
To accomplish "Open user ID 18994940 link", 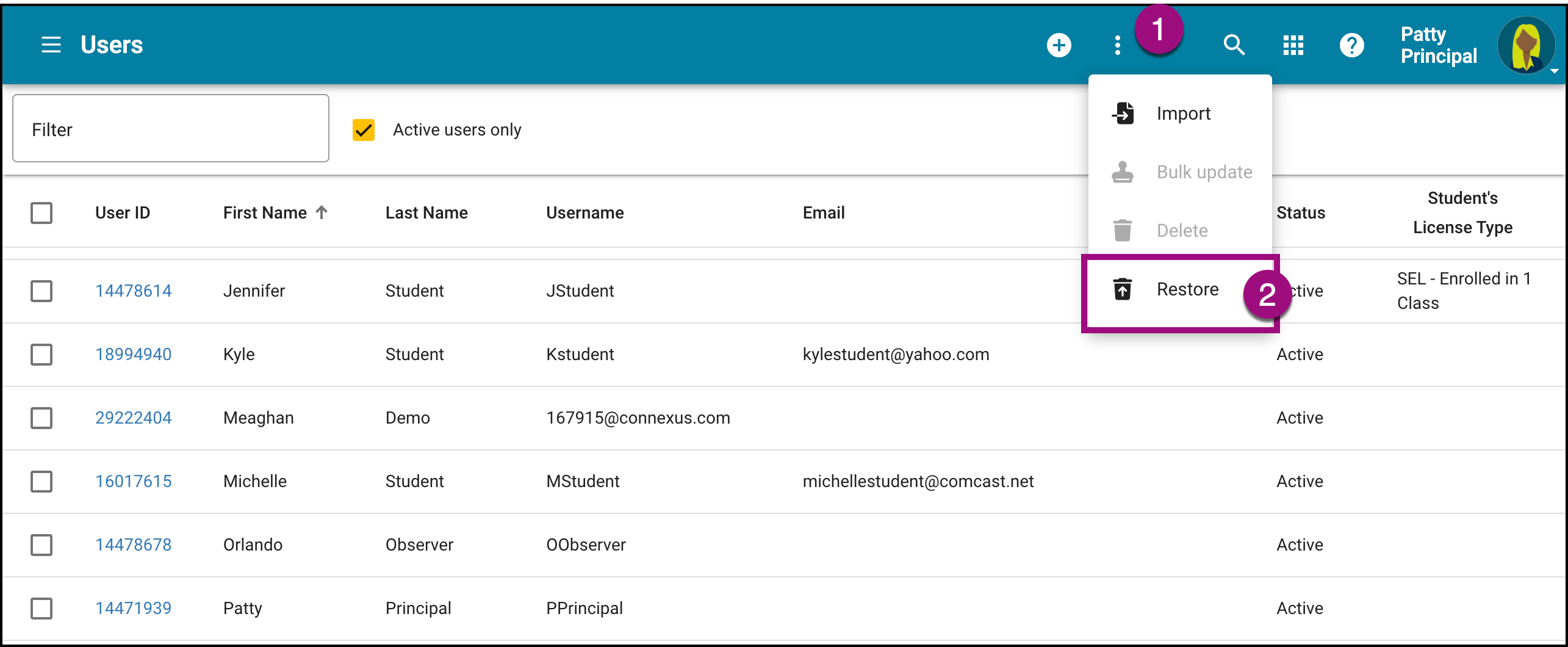I will [x=133, y=355].
